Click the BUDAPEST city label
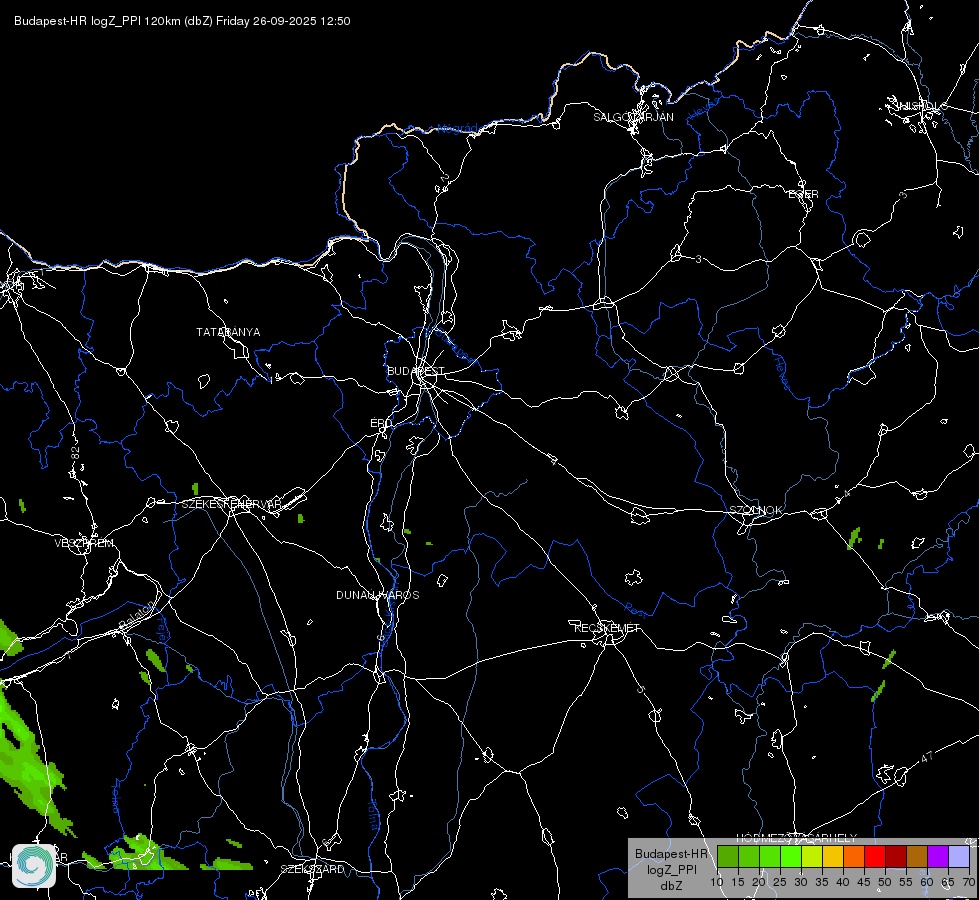979x900 pixels. (416, 371)
